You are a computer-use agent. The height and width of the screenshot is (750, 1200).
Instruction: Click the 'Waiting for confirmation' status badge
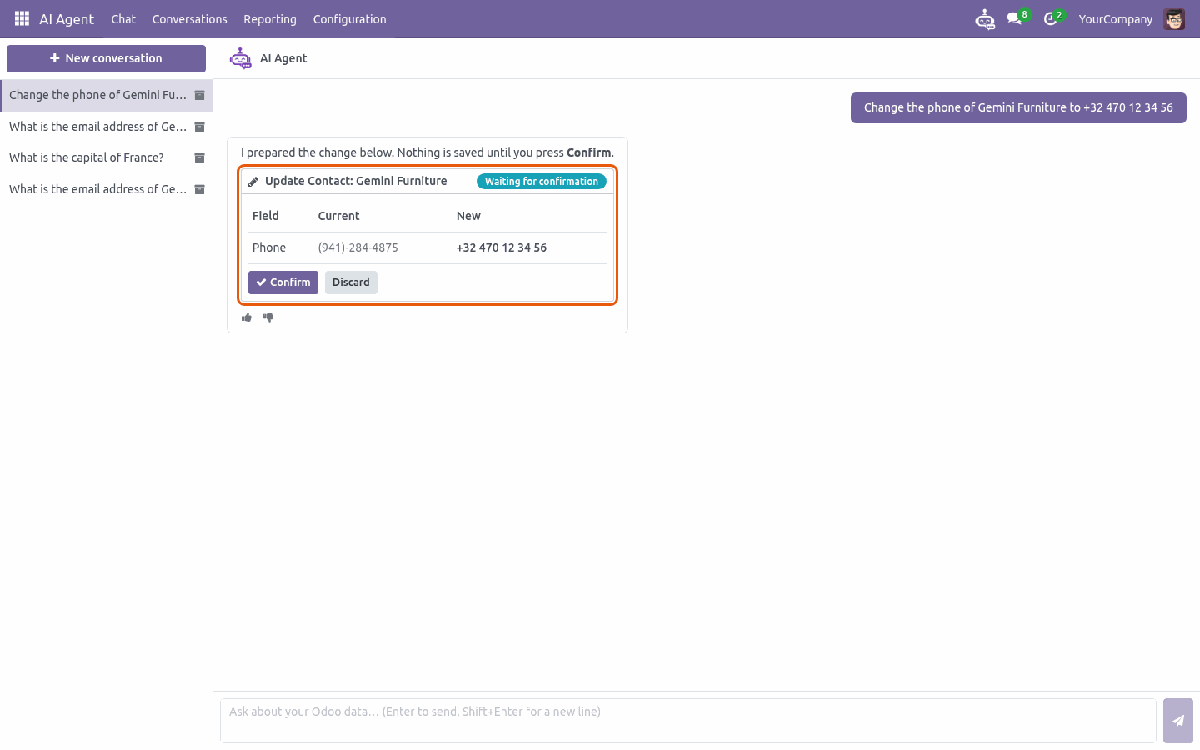click(x=542, y=182)
